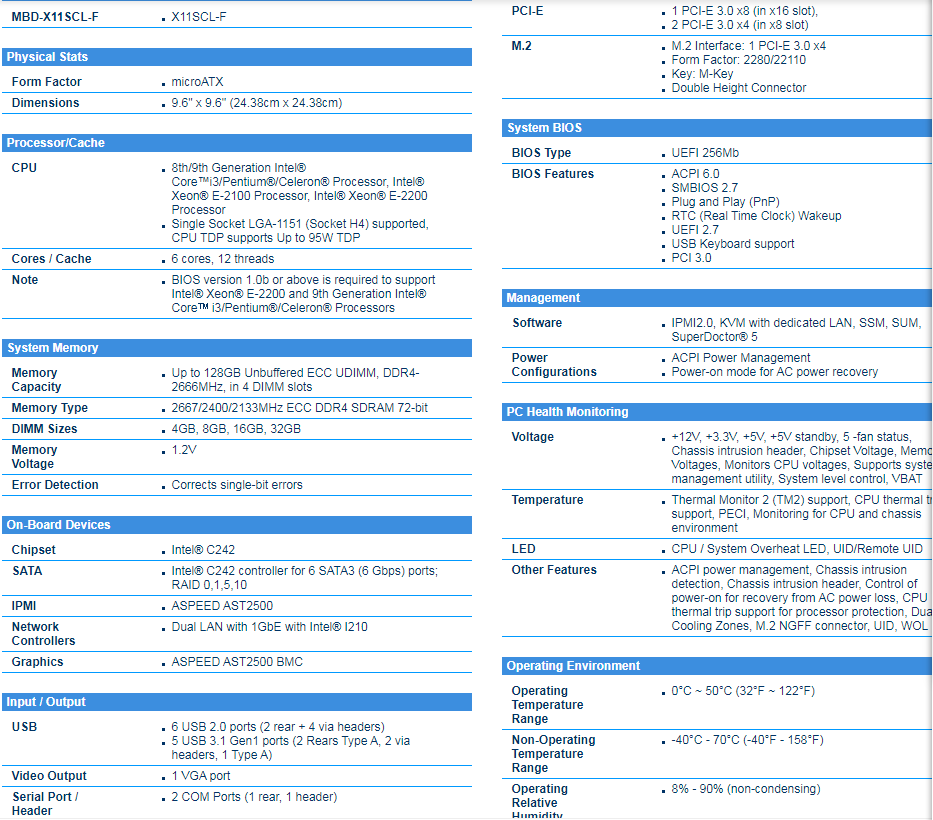Click the On-Board Devices section header
This screenshot has width=933, height=820.
59,525
